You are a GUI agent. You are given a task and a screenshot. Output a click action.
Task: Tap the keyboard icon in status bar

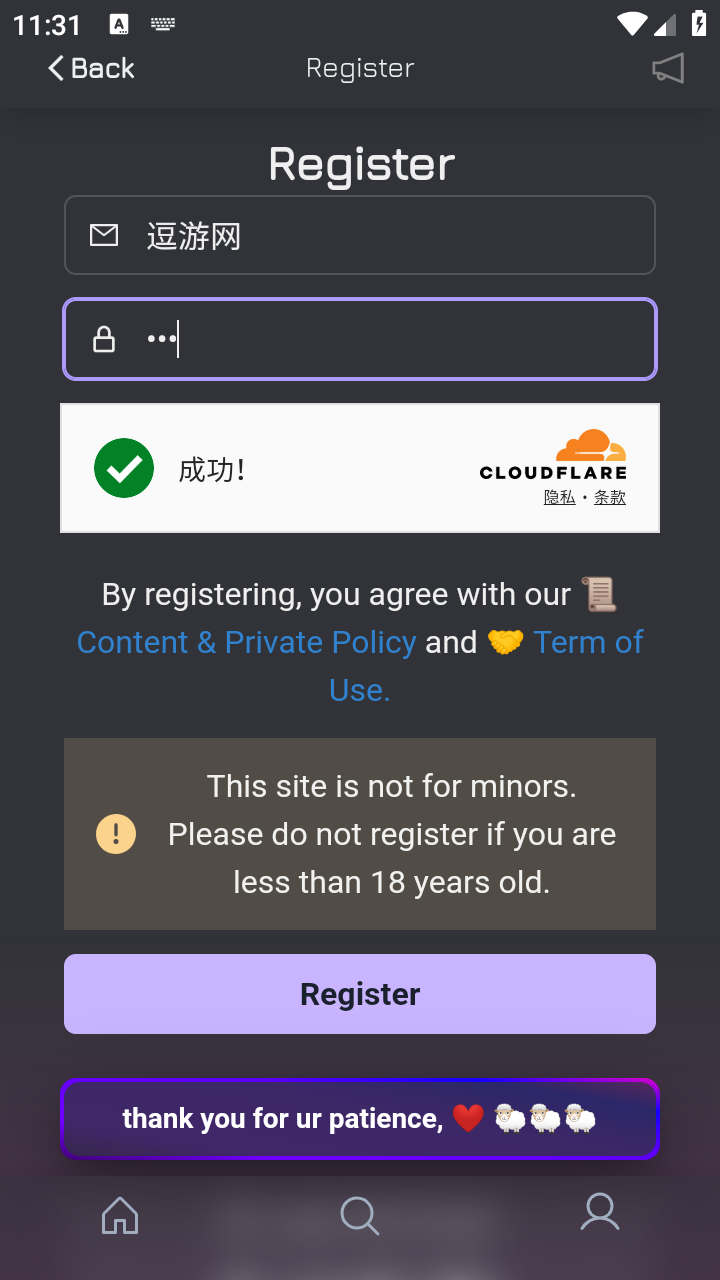(x=163, y=24)
